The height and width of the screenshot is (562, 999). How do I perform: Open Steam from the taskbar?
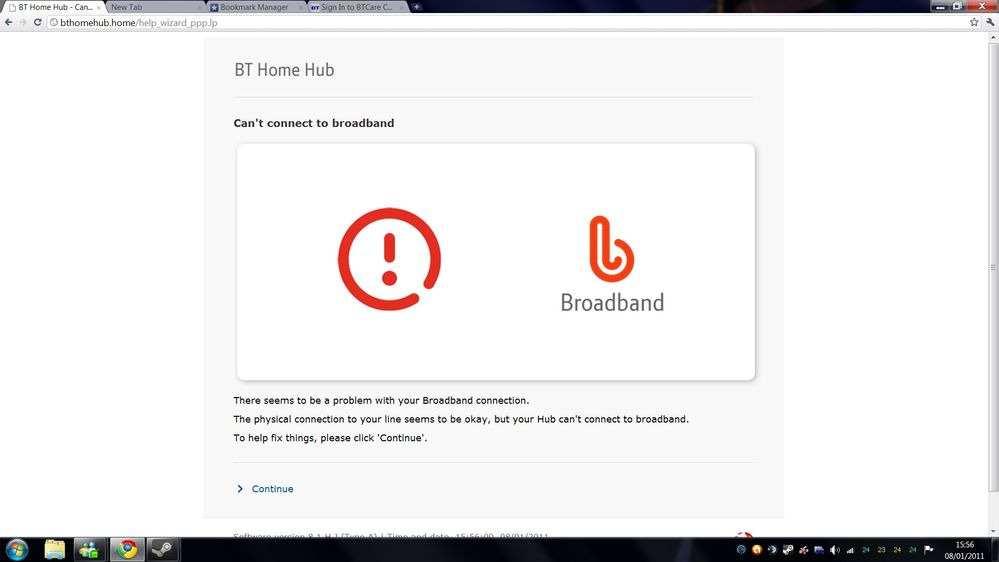(162, 549)
